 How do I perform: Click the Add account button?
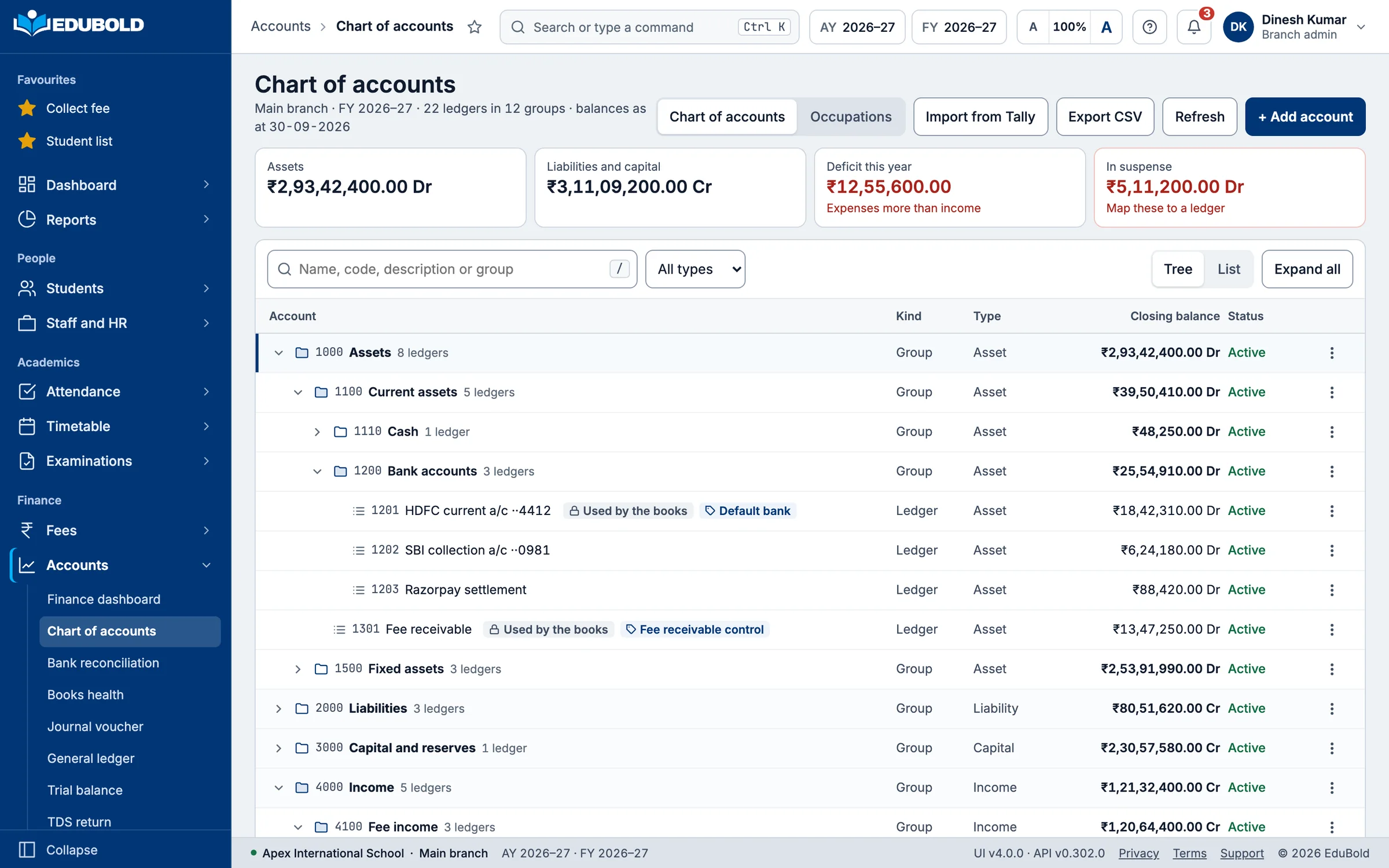pyautogui.click(x=1305, y=116)
